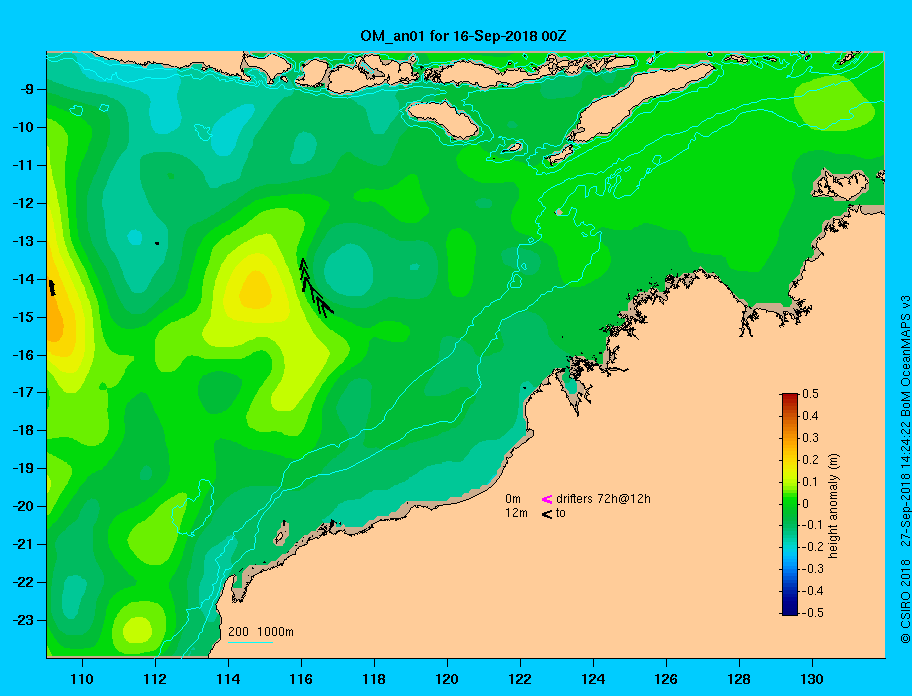The image size is (912, 696).
Task: Click the black drifter track arrows on the map
Action: (x=315, y=288)
